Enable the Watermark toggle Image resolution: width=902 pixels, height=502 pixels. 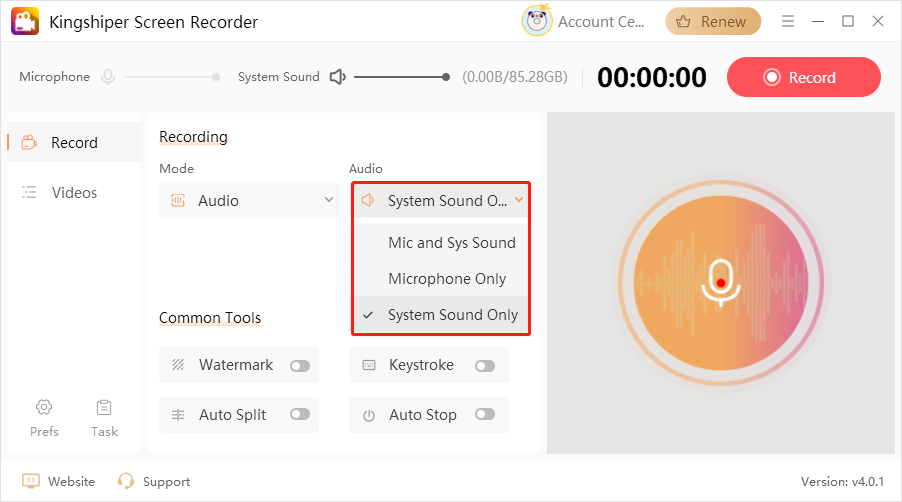click(300, 366)
